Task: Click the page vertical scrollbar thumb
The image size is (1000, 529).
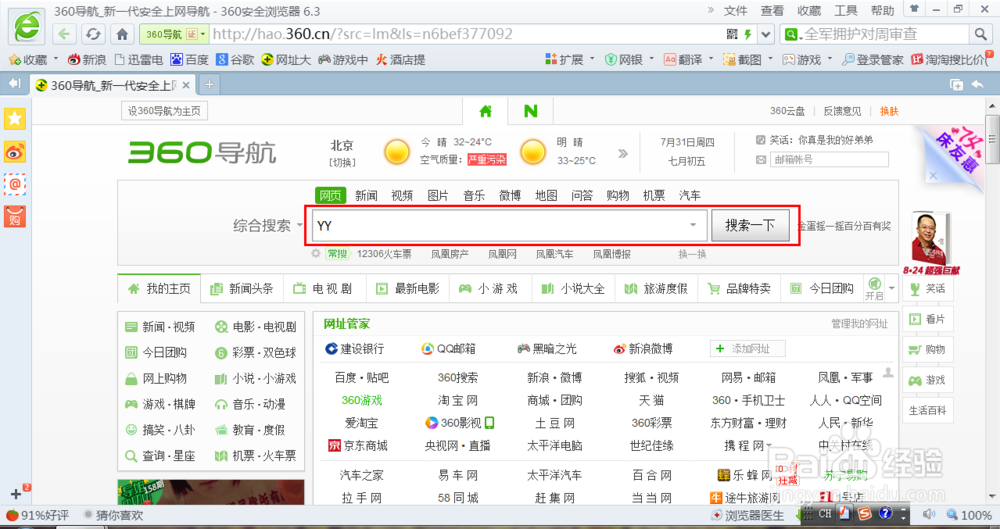Action: coord(992,140)
